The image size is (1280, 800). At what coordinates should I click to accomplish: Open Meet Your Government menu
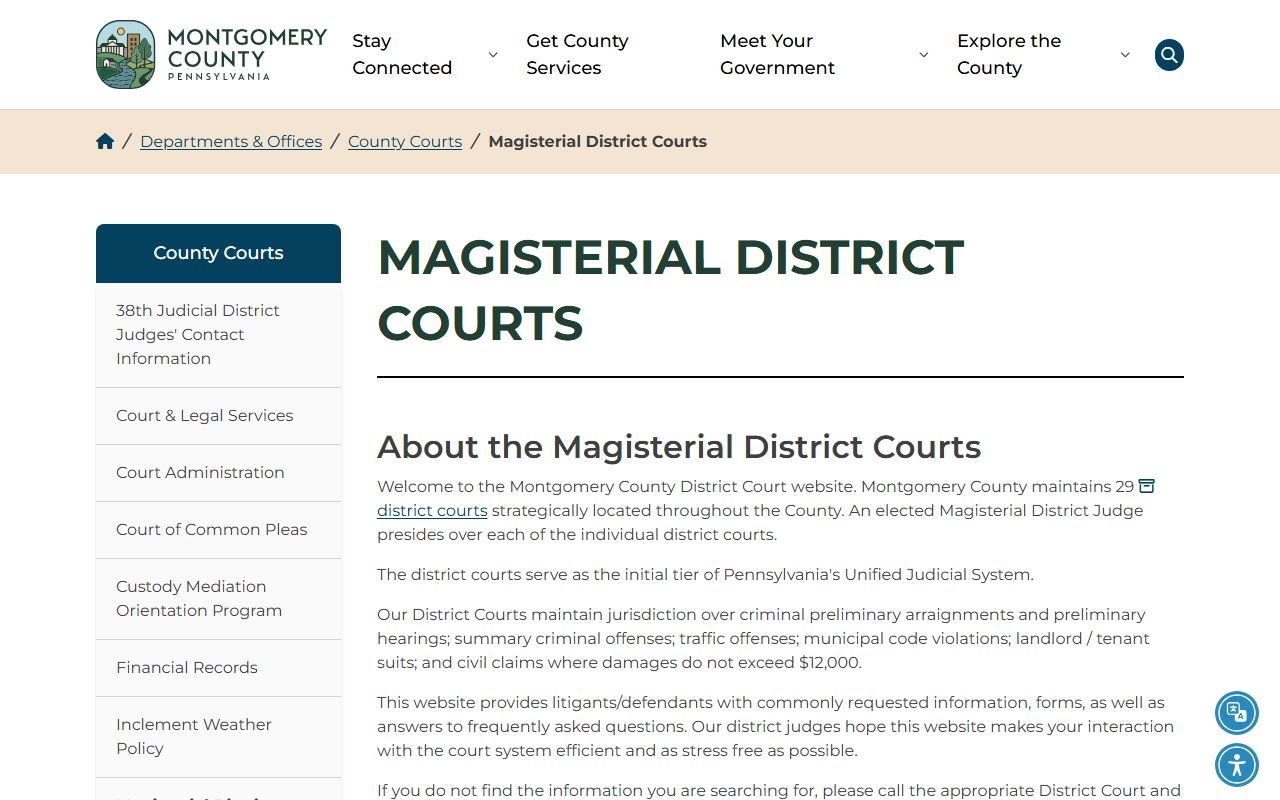coord(777,54)
